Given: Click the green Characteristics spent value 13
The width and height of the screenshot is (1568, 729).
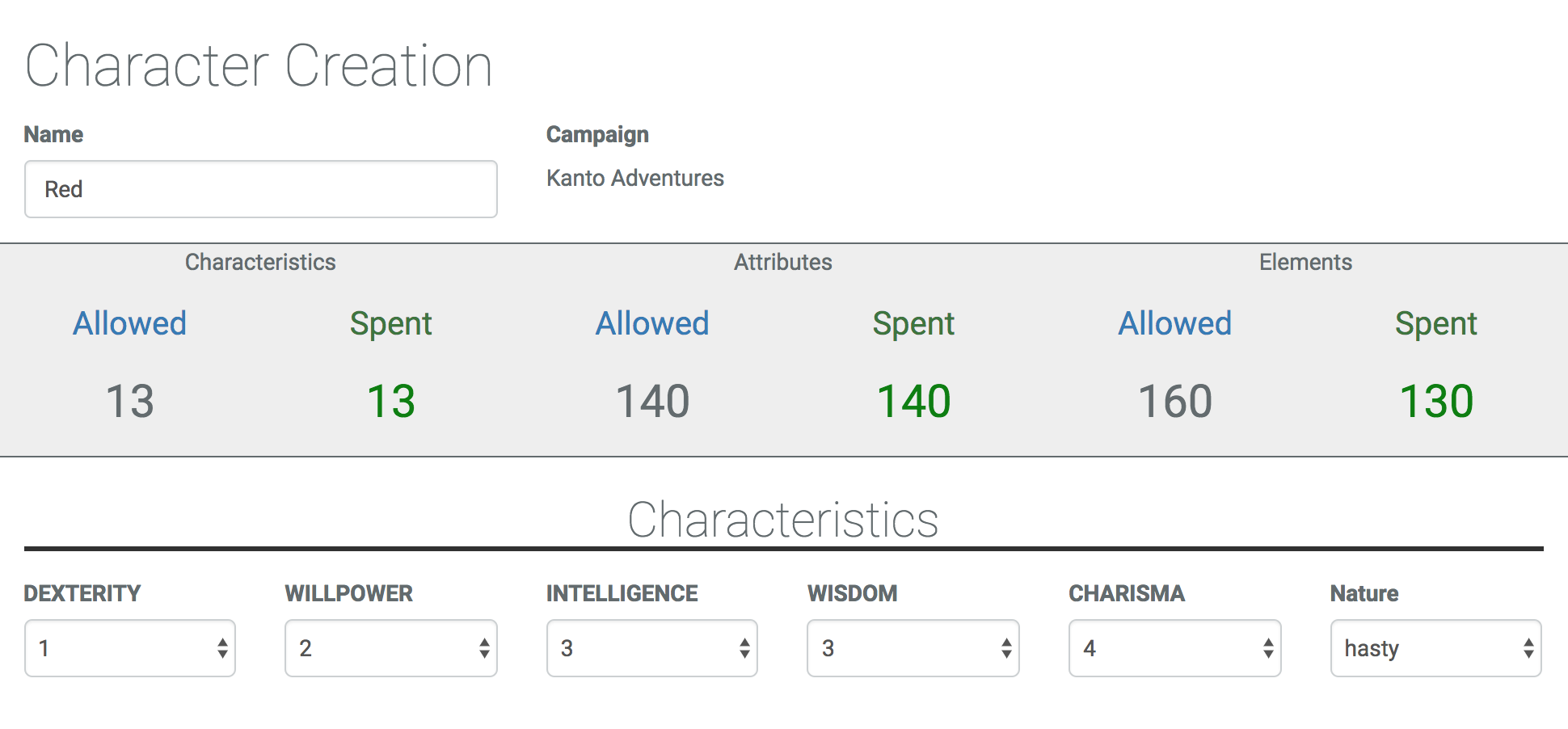Looking at the screenshot, I should [391, 402].
